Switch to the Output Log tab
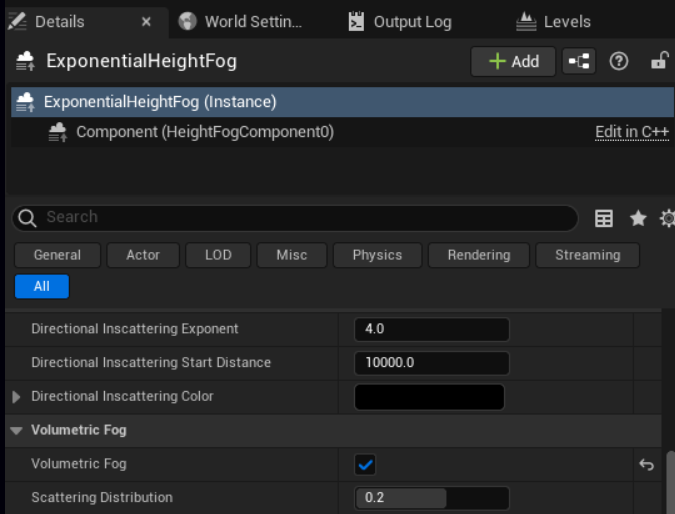The height and width of the screenshot is (514, 675). point(400,22)
